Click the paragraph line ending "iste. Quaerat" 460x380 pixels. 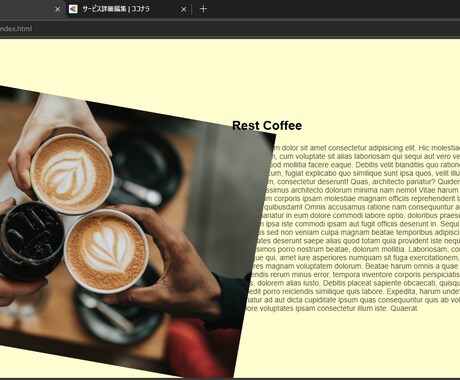click(x=331, y=309)
